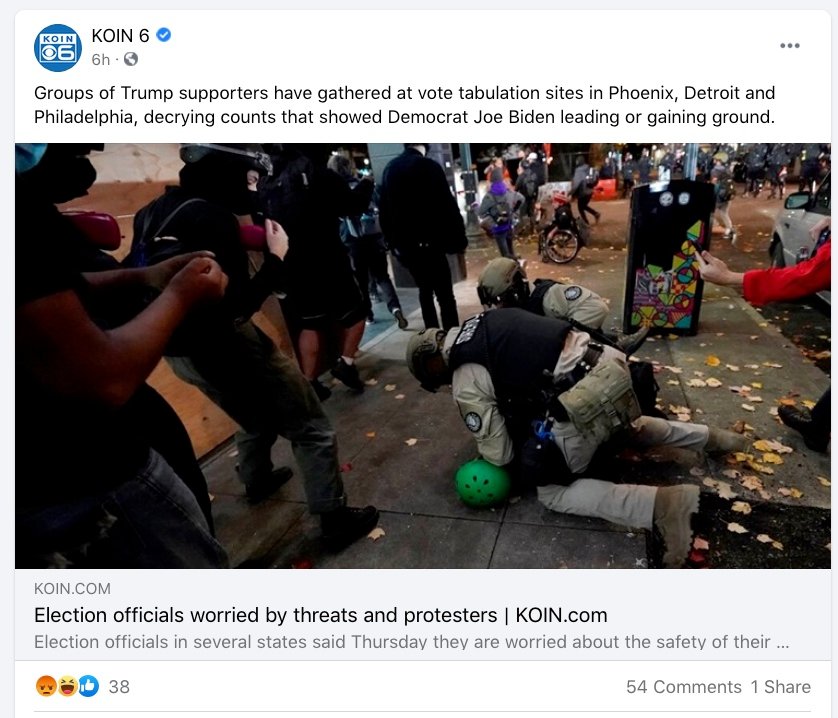
Task: Click the article description snippet text
Action: [402, 641]
